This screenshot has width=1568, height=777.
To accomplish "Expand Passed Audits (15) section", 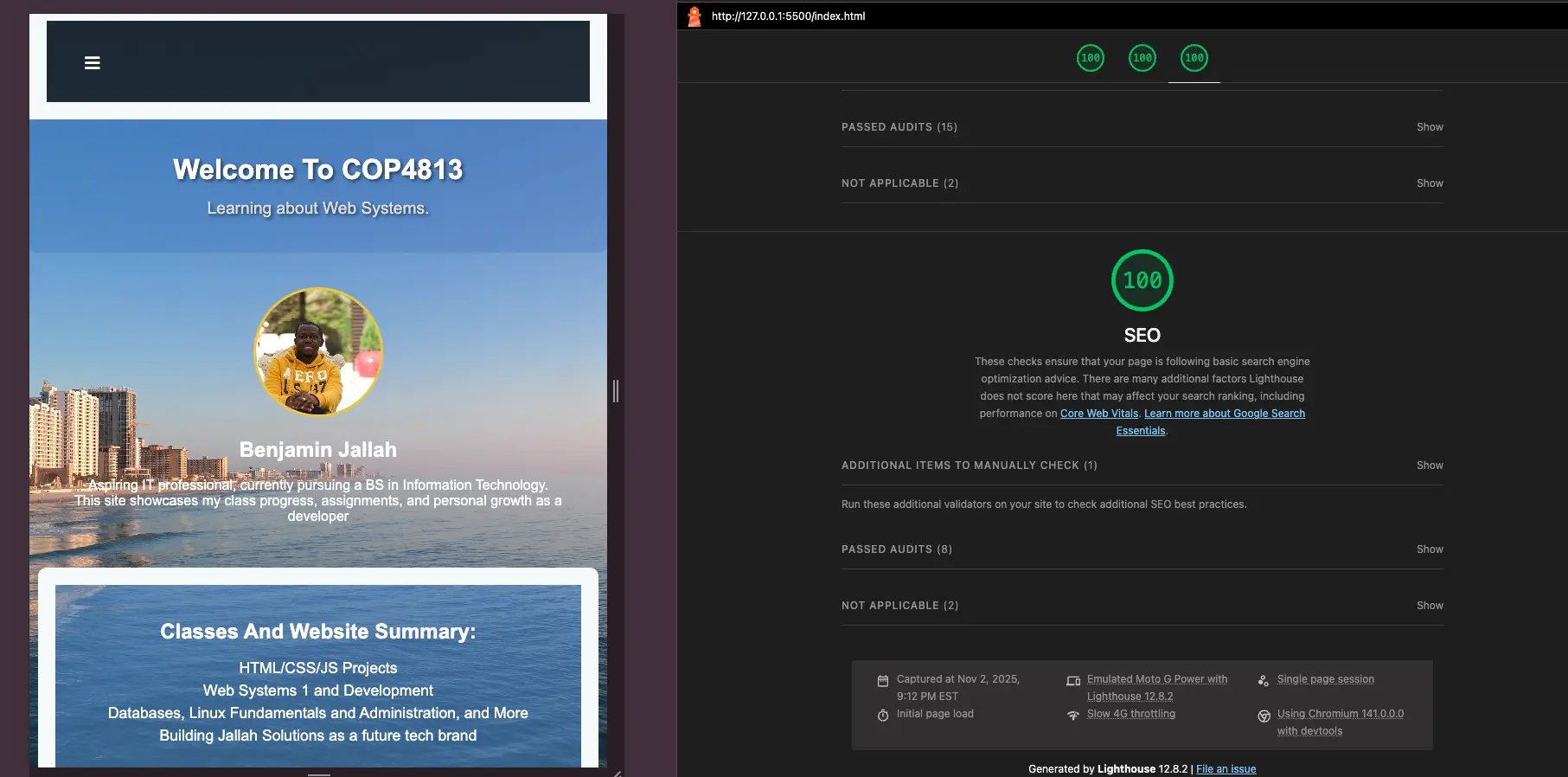I will coord(1142,127).
